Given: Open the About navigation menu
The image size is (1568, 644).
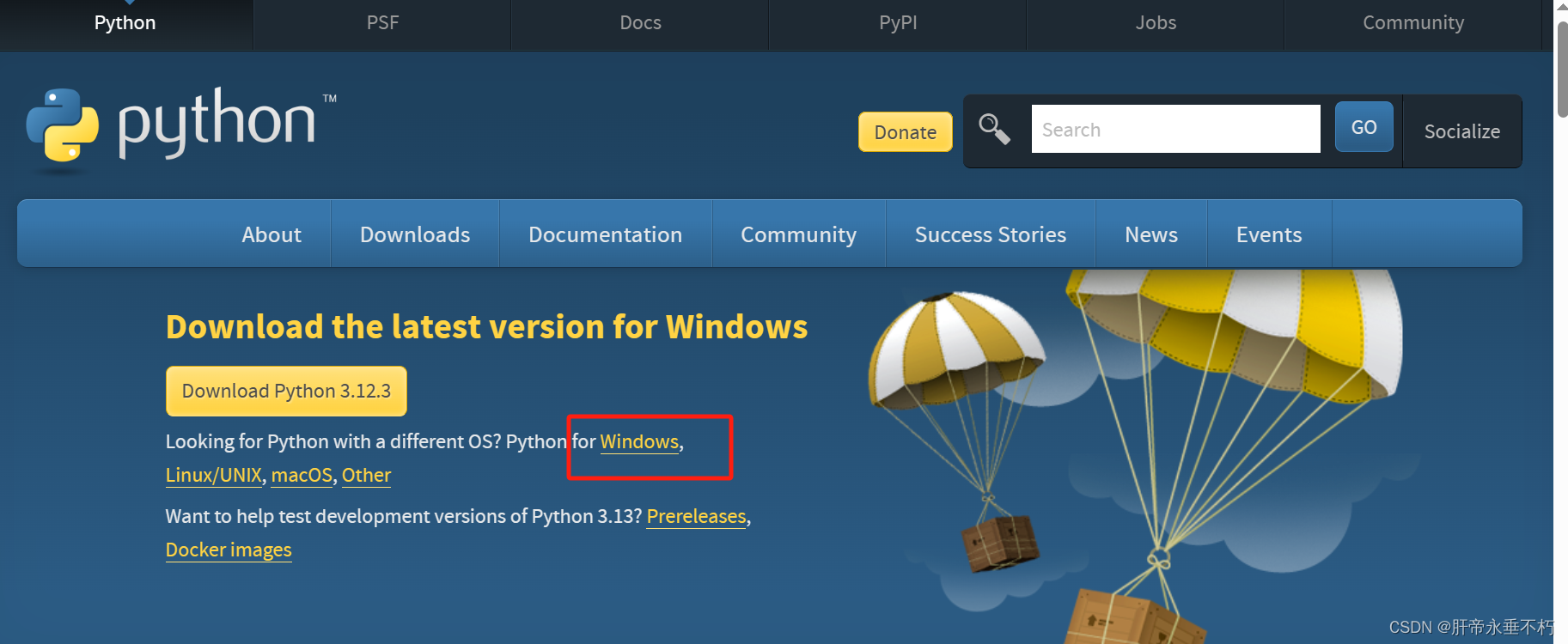Looking at the screenshot, I should click(272, 234).
